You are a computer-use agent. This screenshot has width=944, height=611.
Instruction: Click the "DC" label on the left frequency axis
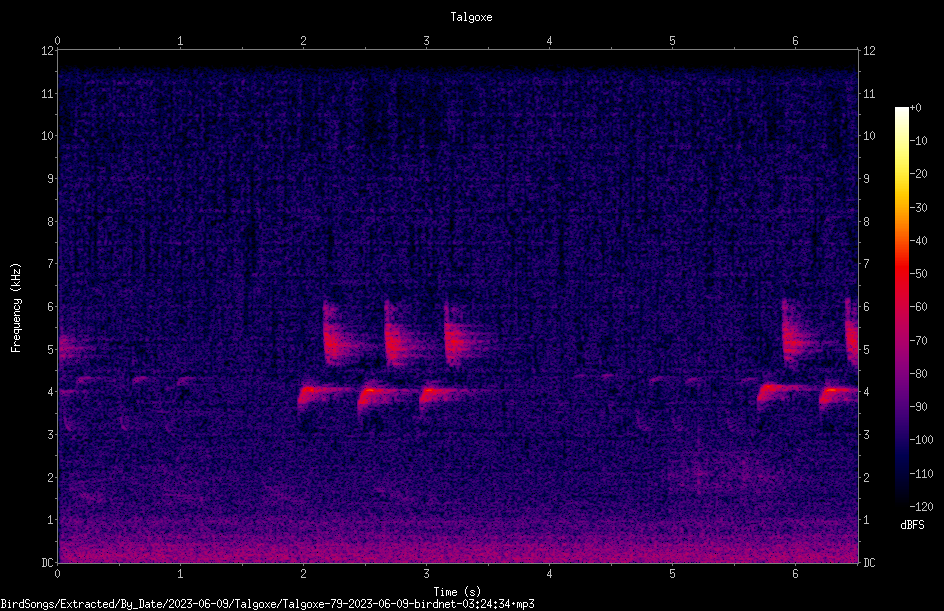[x=47, y=563]
